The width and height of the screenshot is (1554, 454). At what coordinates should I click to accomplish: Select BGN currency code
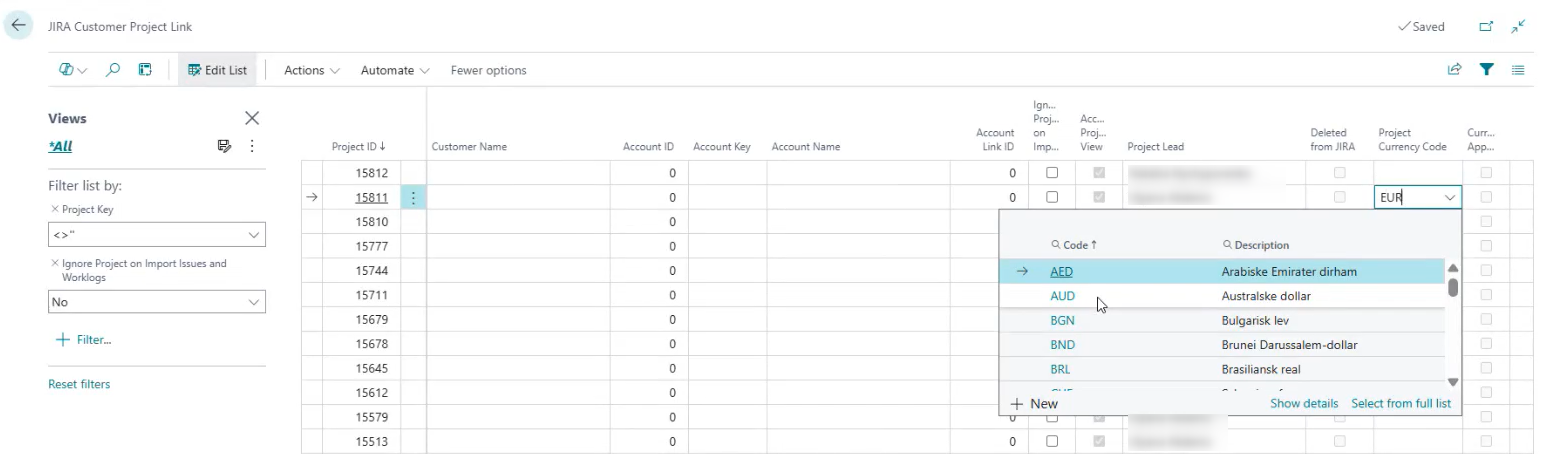(x=1062, y=321)
